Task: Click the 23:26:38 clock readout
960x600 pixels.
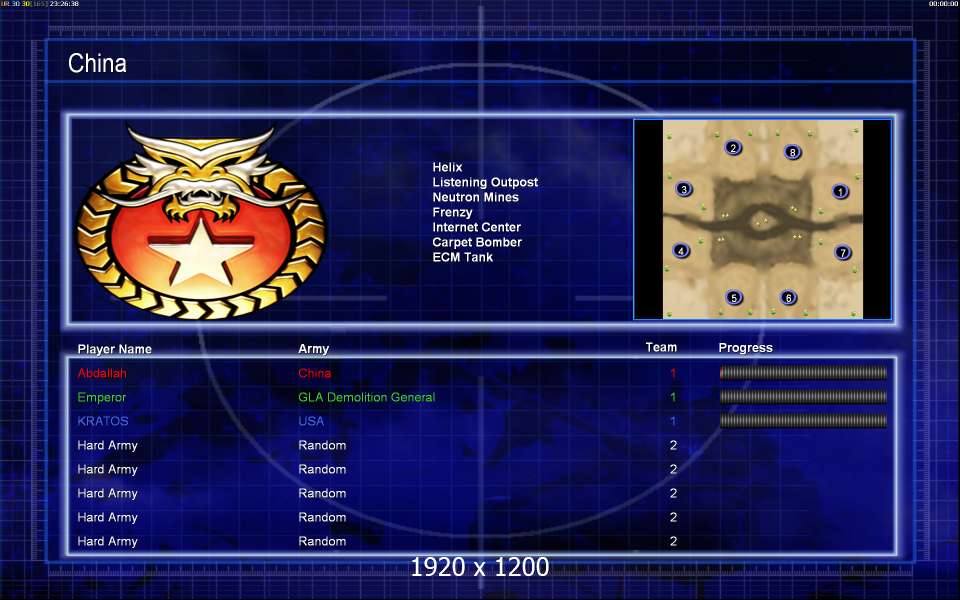Action: (64, 4)
